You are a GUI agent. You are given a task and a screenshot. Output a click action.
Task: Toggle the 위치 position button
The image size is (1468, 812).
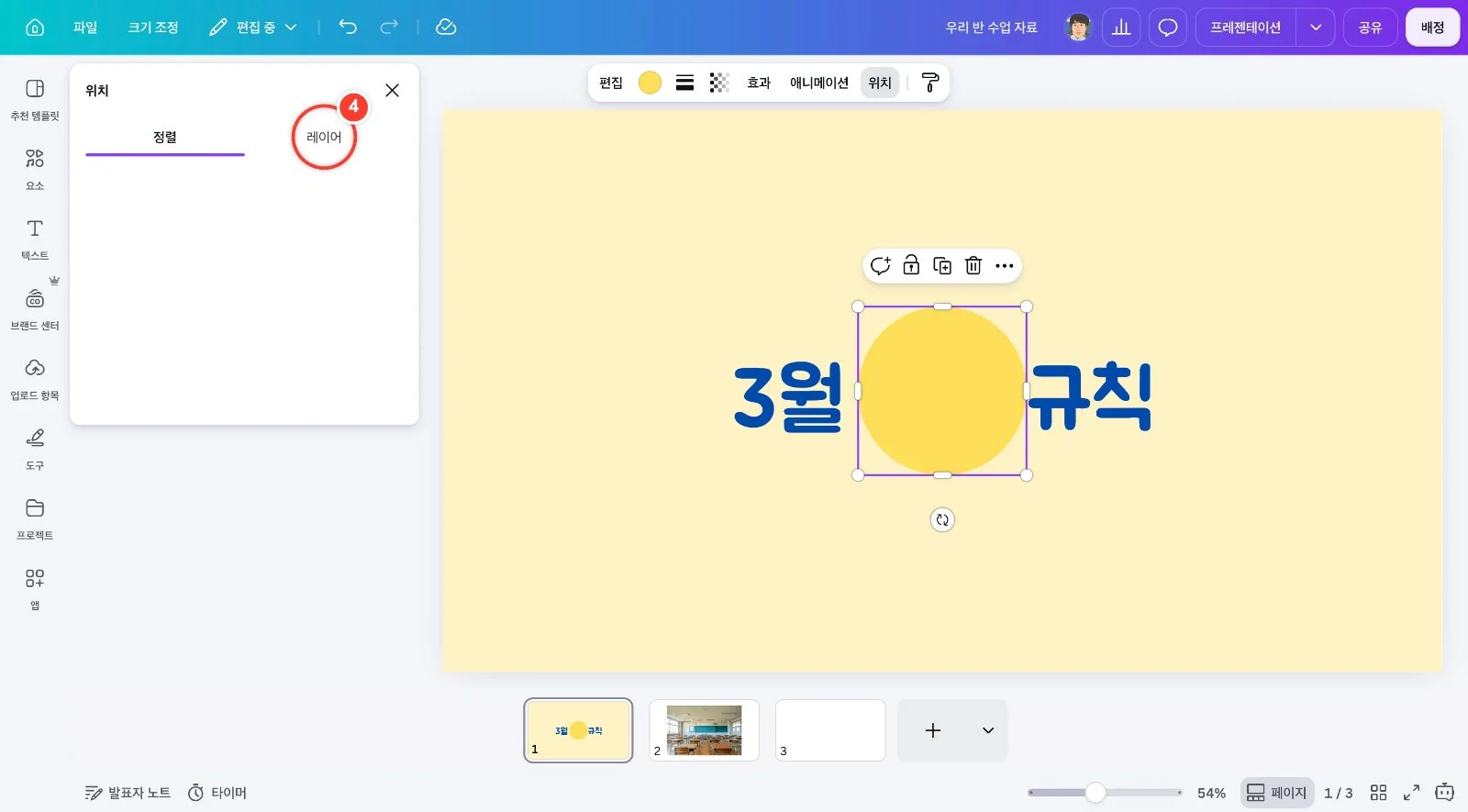[880, 83]
